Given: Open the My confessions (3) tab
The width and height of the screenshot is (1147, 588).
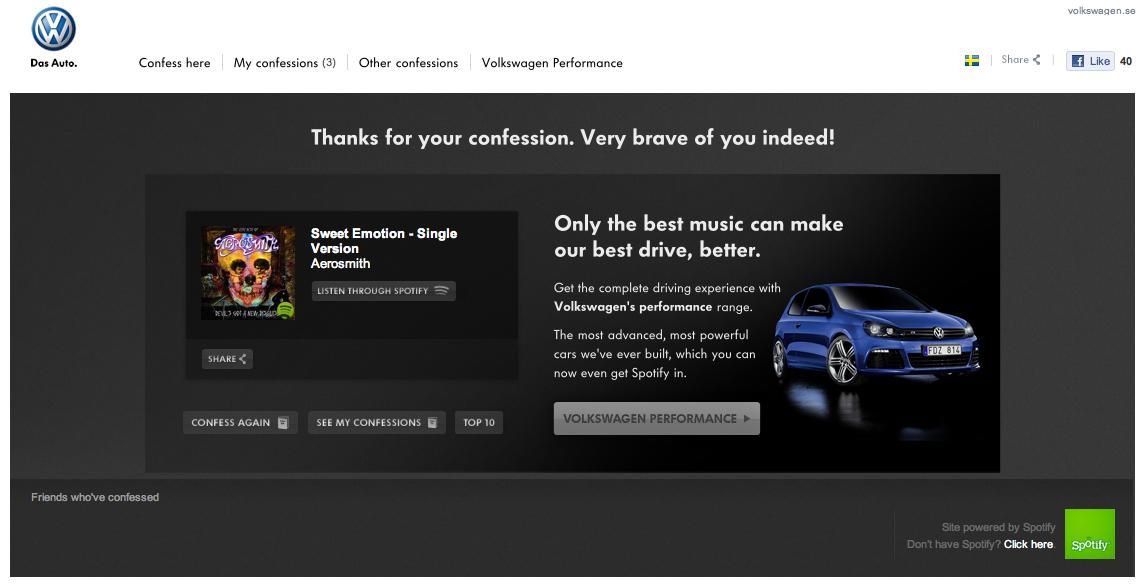Looking at the screenshot, I should point(285,63).
